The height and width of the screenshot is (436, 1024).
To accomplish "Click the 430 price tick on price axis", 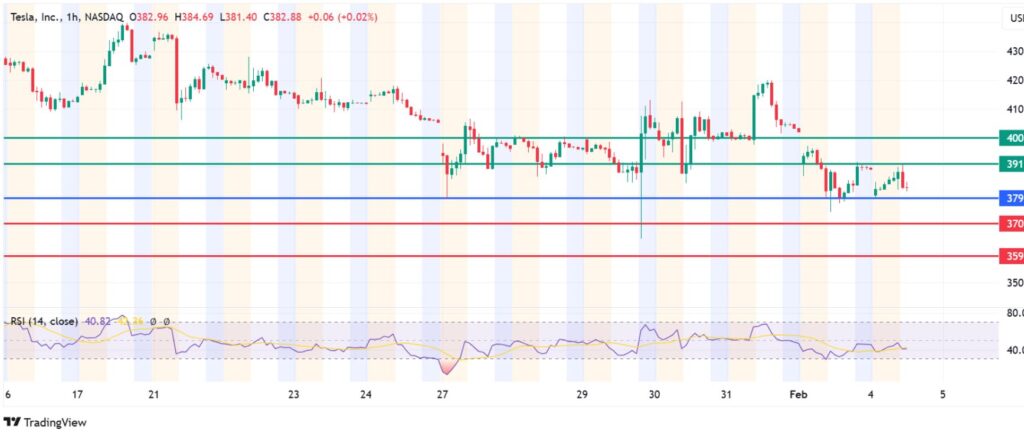I will pos(1014,51).
